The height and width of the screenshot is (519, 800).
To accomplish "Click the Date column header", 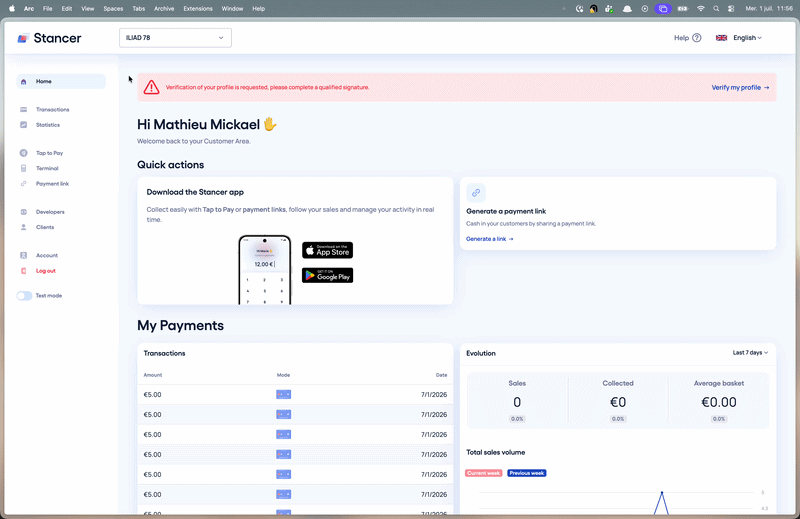I will (441, 375).
